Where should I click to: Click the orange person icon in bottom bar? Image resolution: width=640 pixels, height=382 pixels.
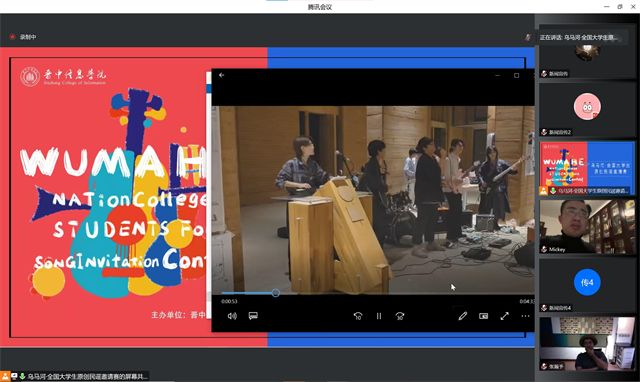[x=4, y=376]
